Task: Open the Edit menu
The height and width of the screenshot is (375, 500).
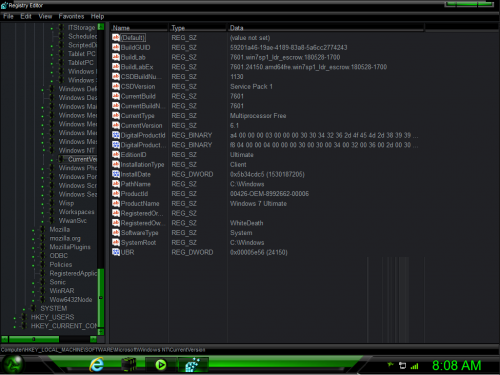Action: 26,16
